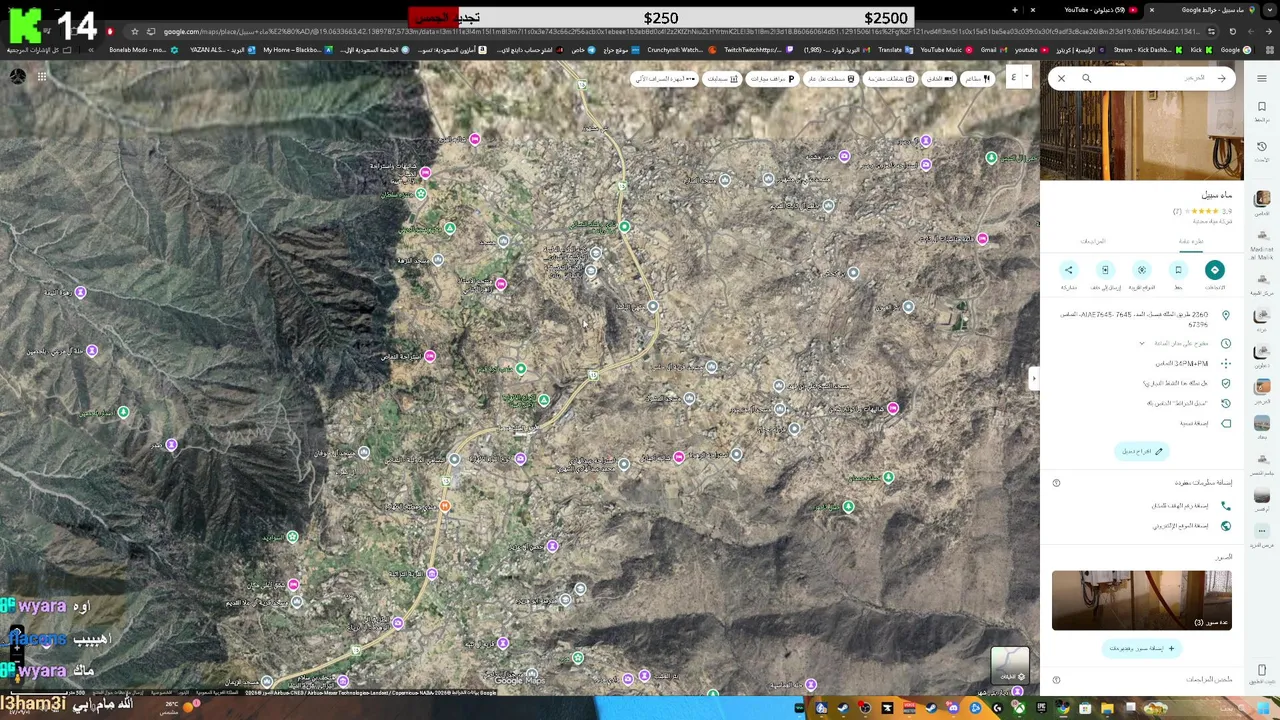Click the add missing phone number link
Image resolution: width=1280 pixels, height=720 pixels.
[1180, 506]
